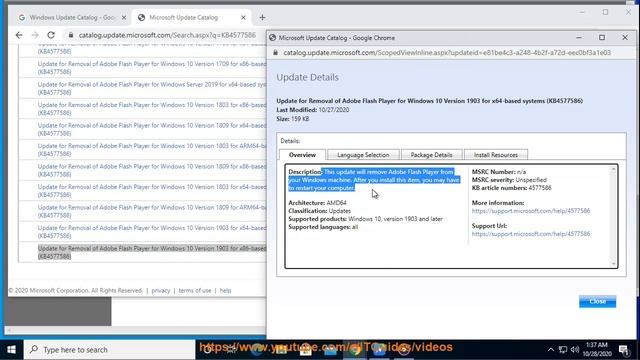Click the 'Size: 159 KB' text
The image size is (640, 360).
click(293, 119)
